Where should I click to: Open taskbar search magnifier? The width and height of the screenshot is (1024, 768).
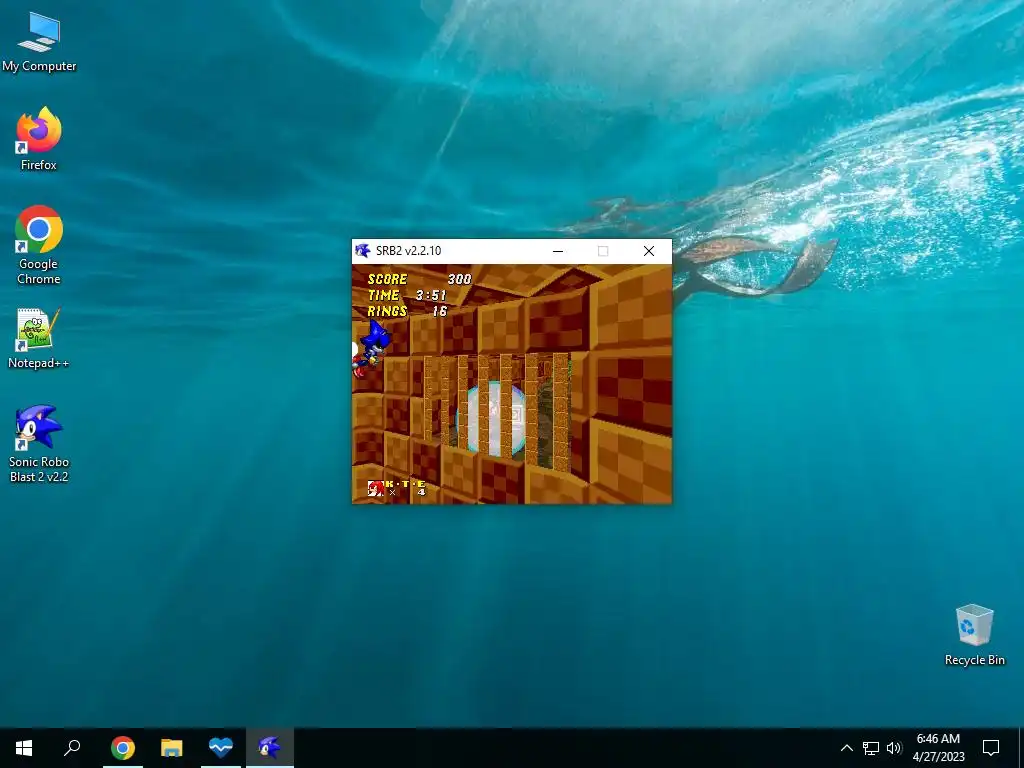click(x=72, y=748)
